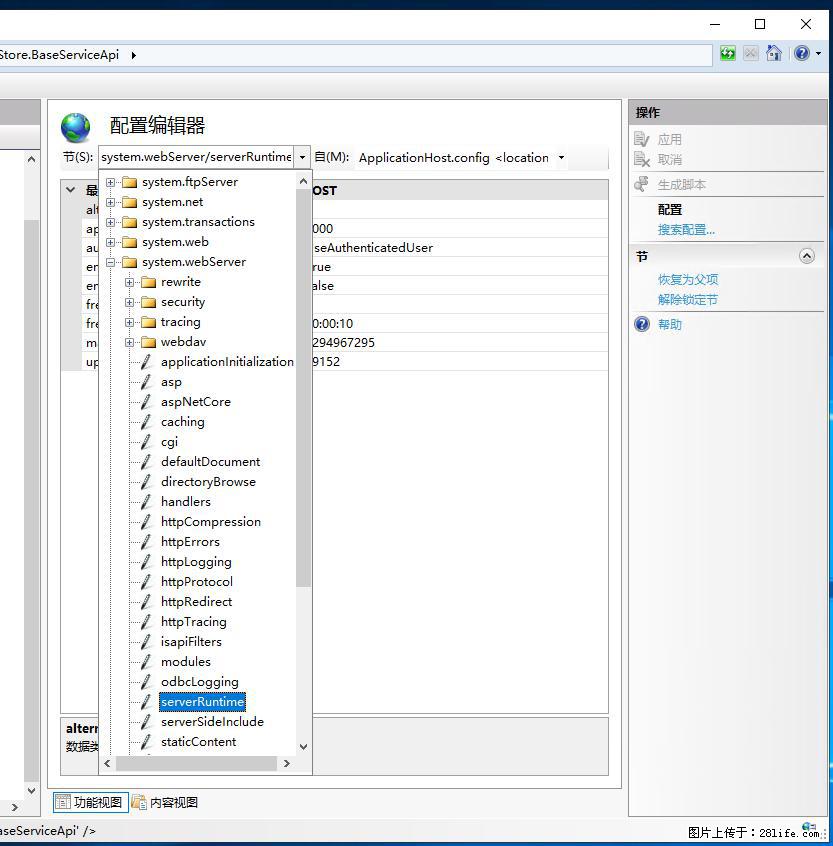Click the green refresh icon in address bar
The width and height of the screenshot is (833, 846).
tap(728, 54)
